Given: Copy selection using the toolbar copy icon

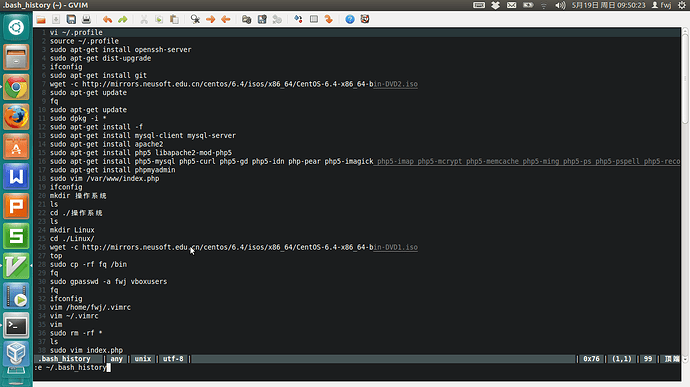Looking at the screenshot, I should point(159,19).
